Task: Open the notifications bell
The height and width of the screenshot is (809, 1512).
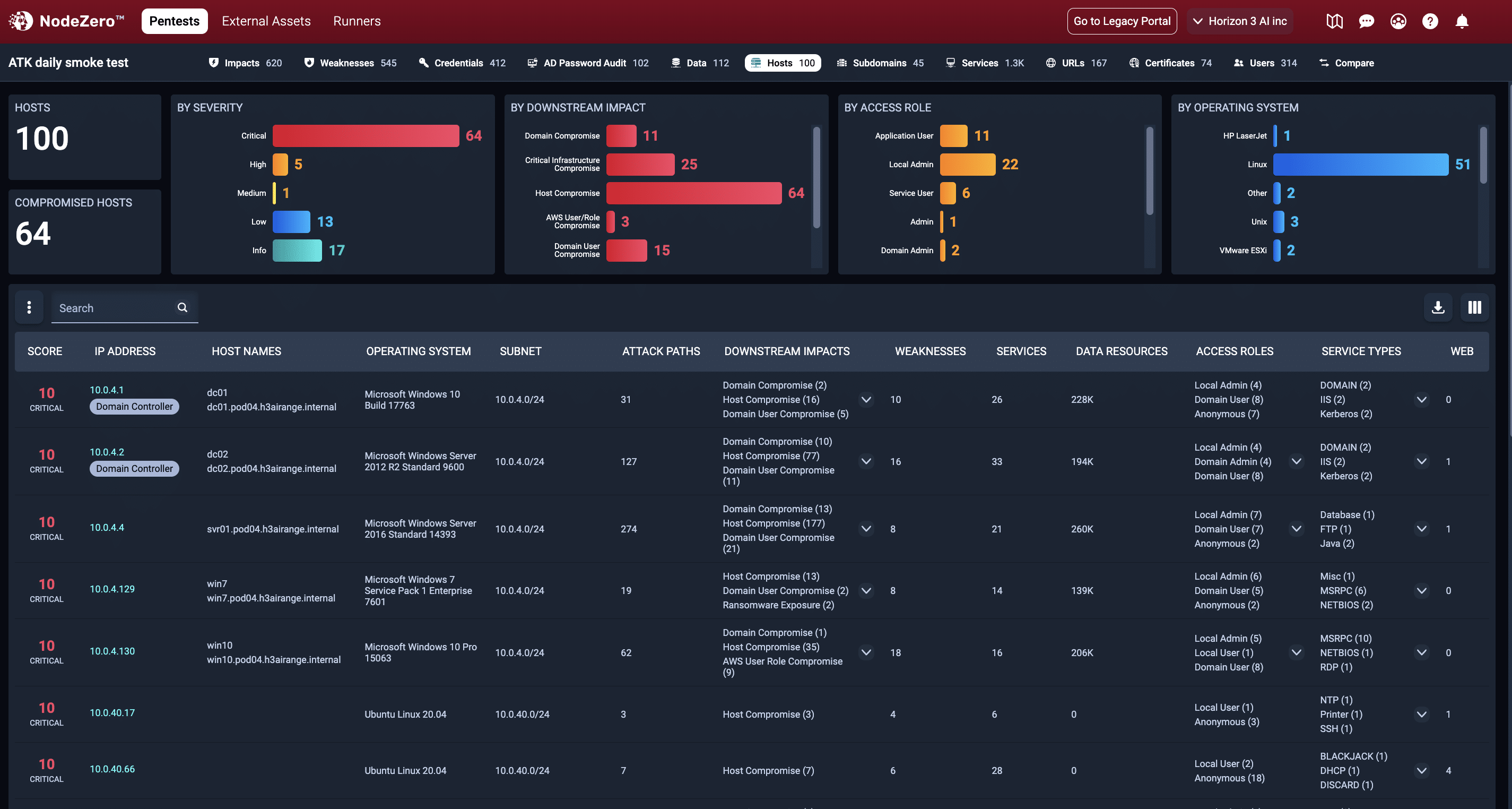Action: (x=1462, y=21)
